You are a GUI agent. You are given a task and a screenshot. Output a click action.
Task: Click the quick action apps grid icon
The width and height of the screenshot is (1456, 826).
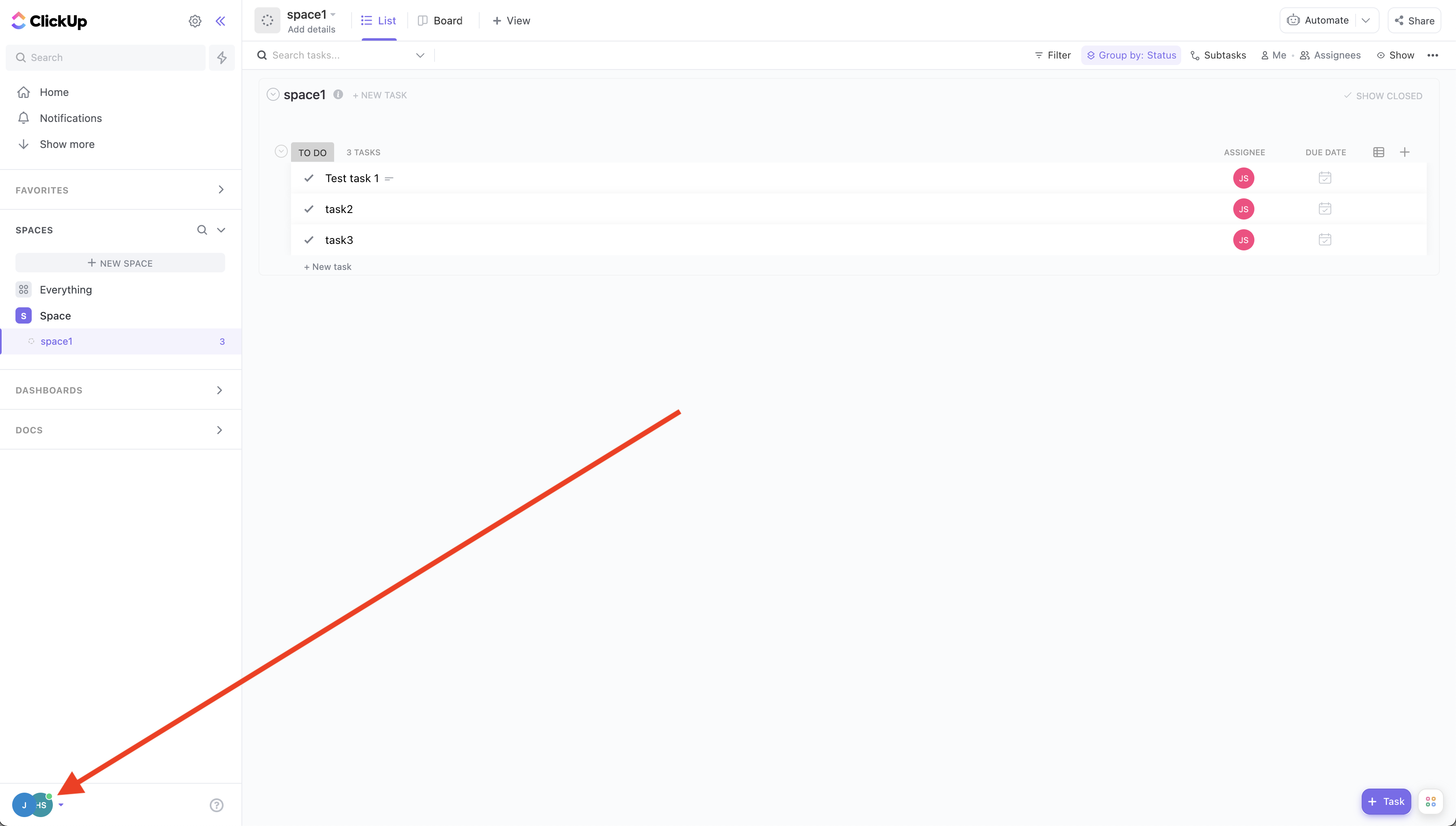[x=1430, y=801]
